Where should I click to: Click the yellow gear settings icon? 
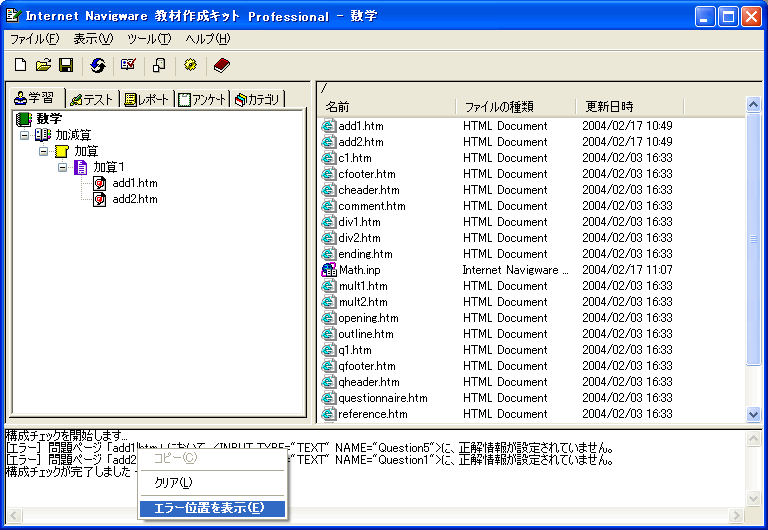tap(191, 65)
